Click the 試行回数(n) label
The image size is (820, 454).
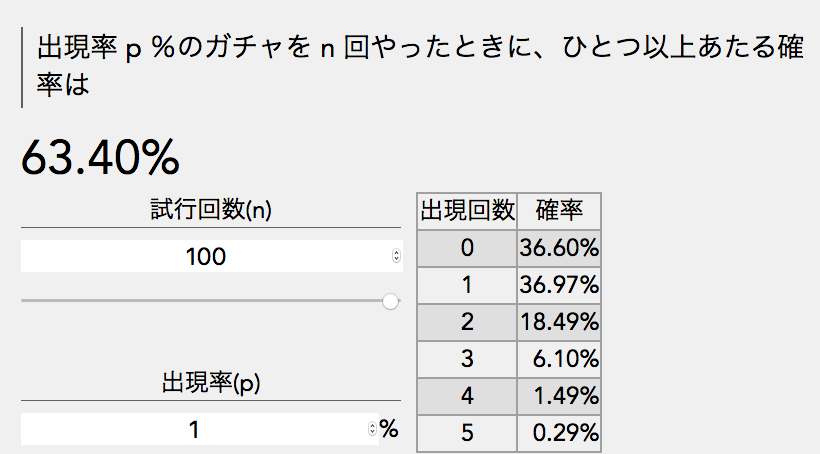pos(211,210)
